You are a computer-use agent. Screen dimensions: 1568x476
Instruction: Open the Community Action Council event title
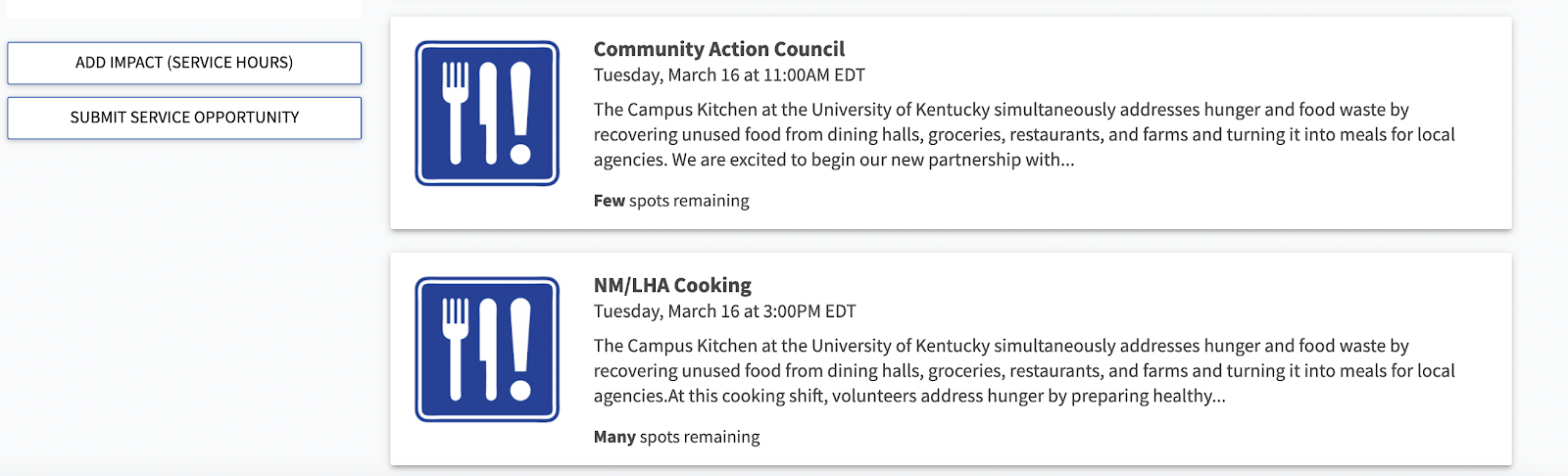(x=718, y=49)
